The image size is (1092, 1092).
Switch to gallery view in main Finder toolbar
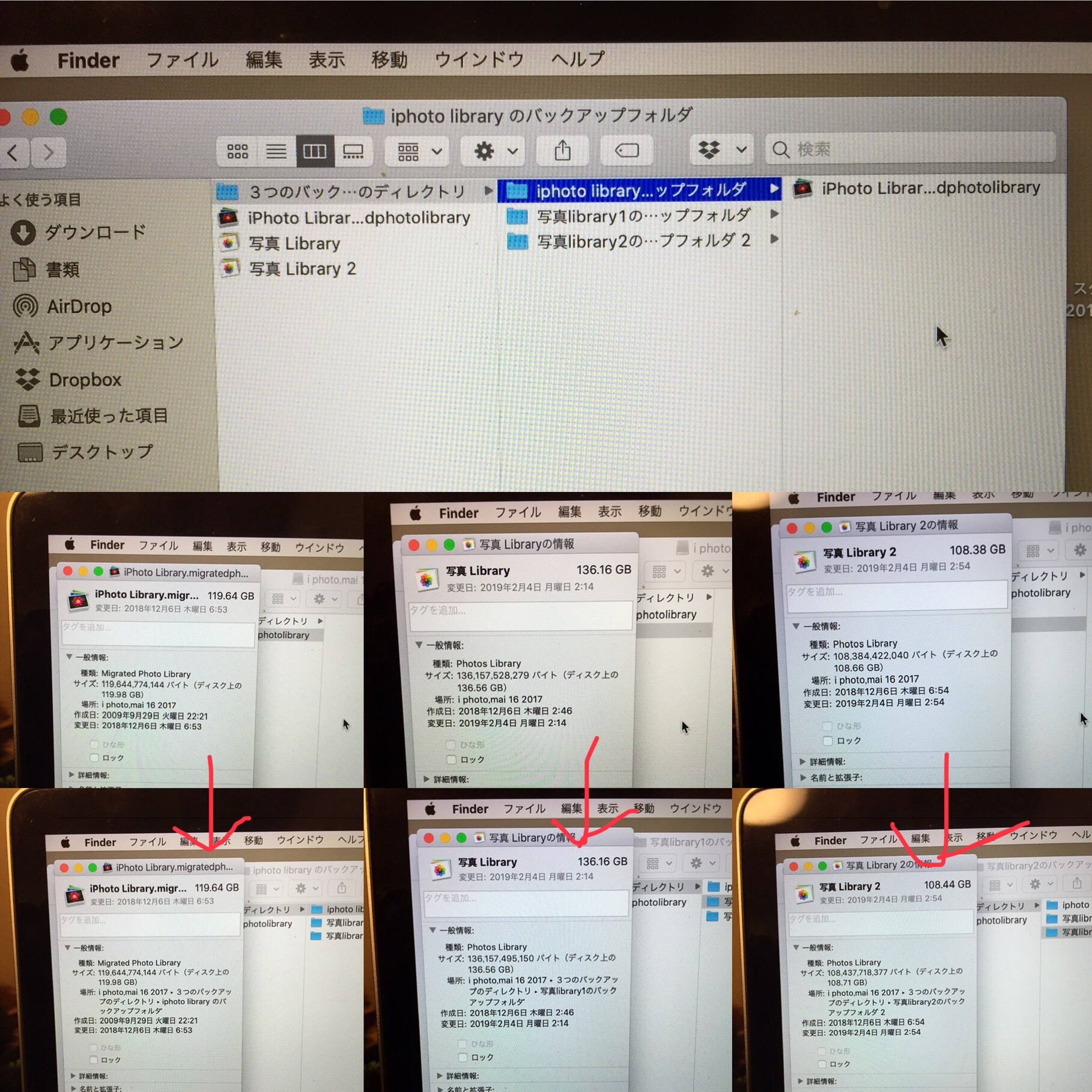tap(353, 151)
